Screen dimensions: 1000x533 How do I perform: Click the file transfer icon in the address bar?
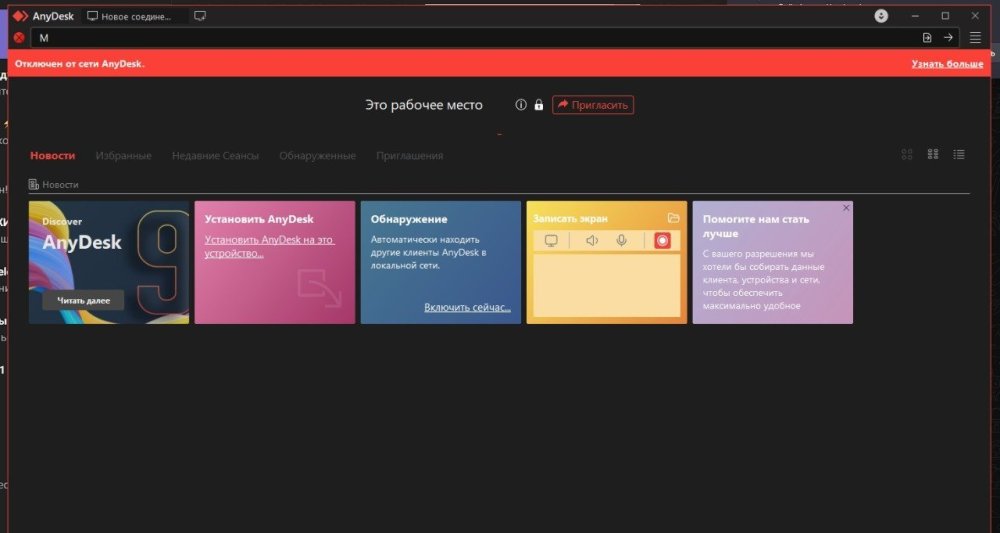927,38
